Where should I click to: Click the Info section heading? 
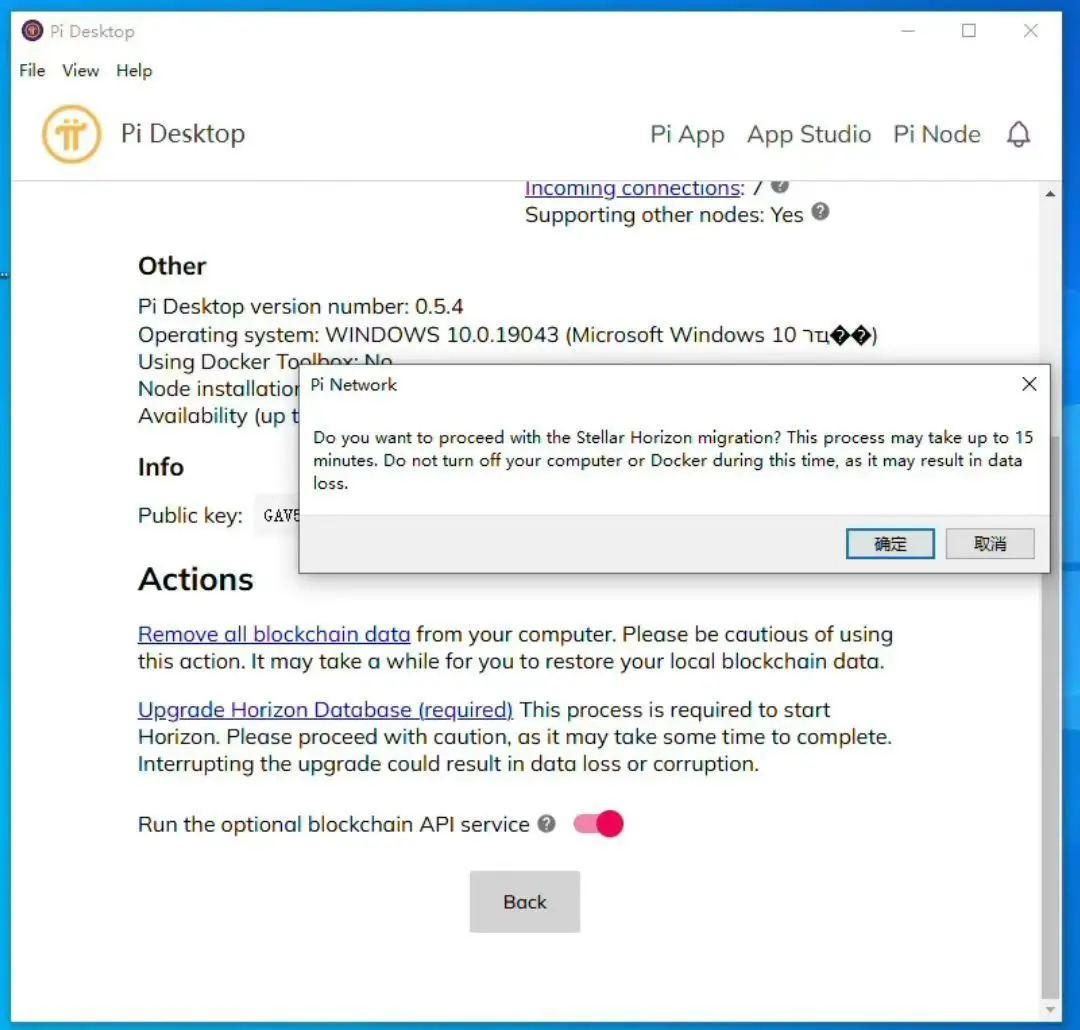(160, 467)
